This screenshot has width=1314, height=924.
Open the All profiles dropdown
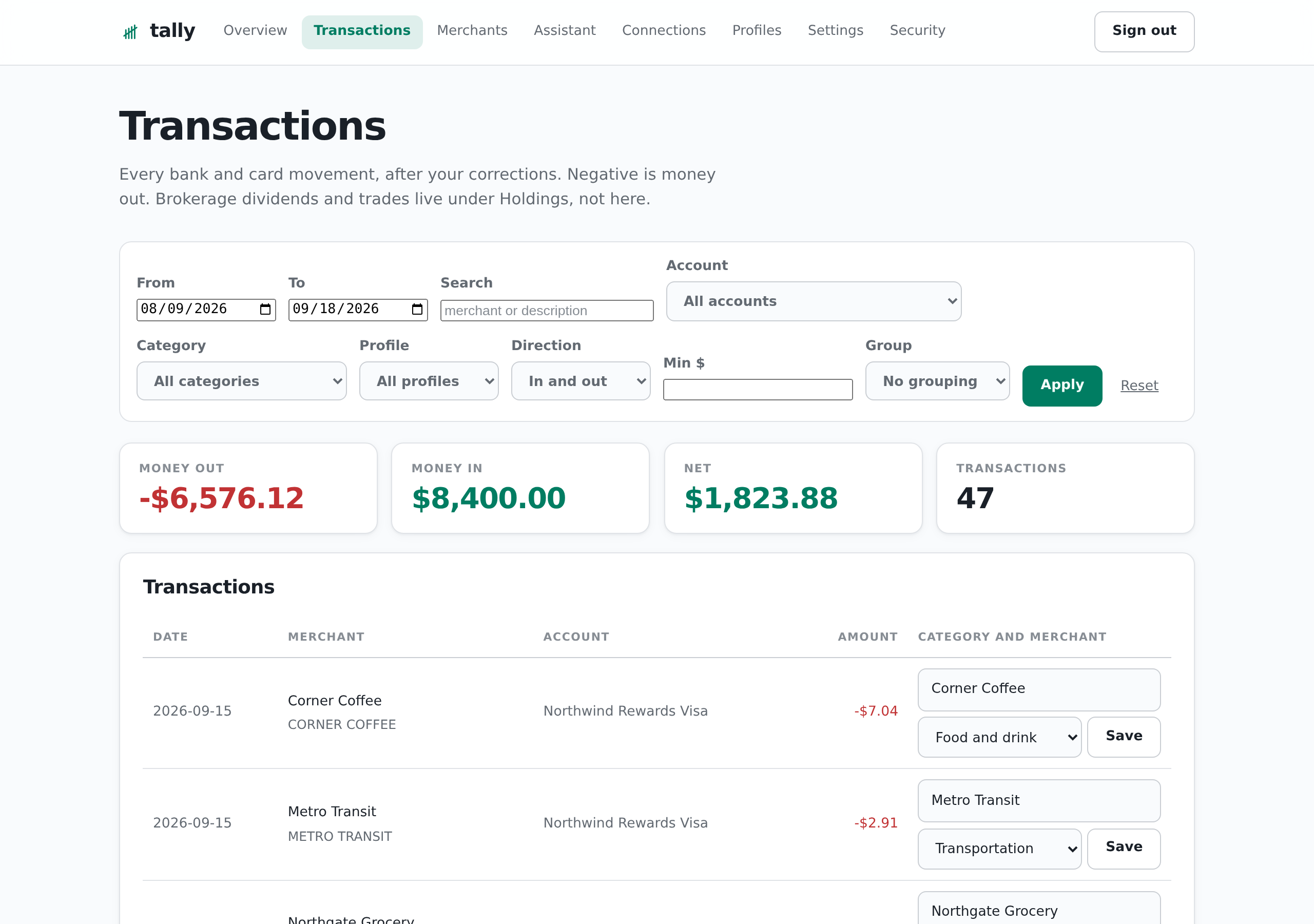pyautogui.click(x=429, y=381)
